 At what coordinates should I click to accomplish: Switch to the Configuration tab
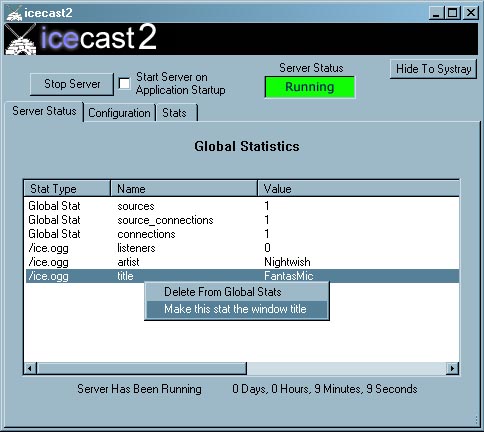(x=119, y=113)
